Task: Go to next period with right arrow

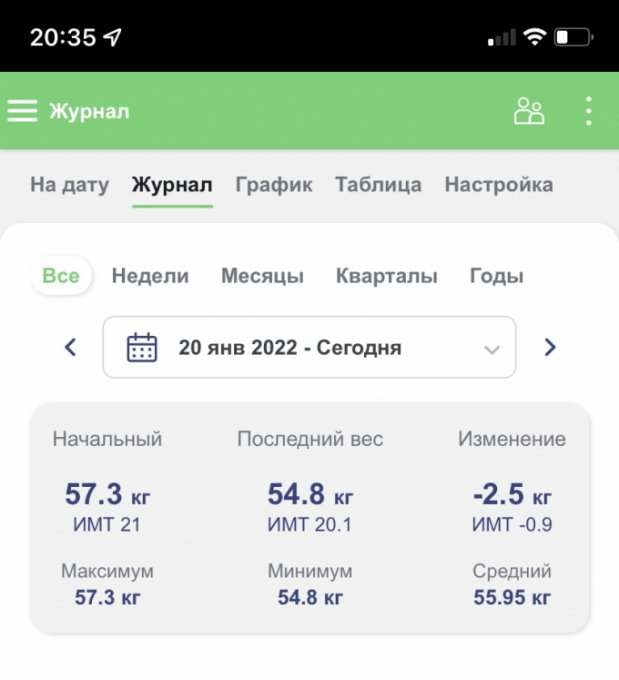Action: pos(549,348)
